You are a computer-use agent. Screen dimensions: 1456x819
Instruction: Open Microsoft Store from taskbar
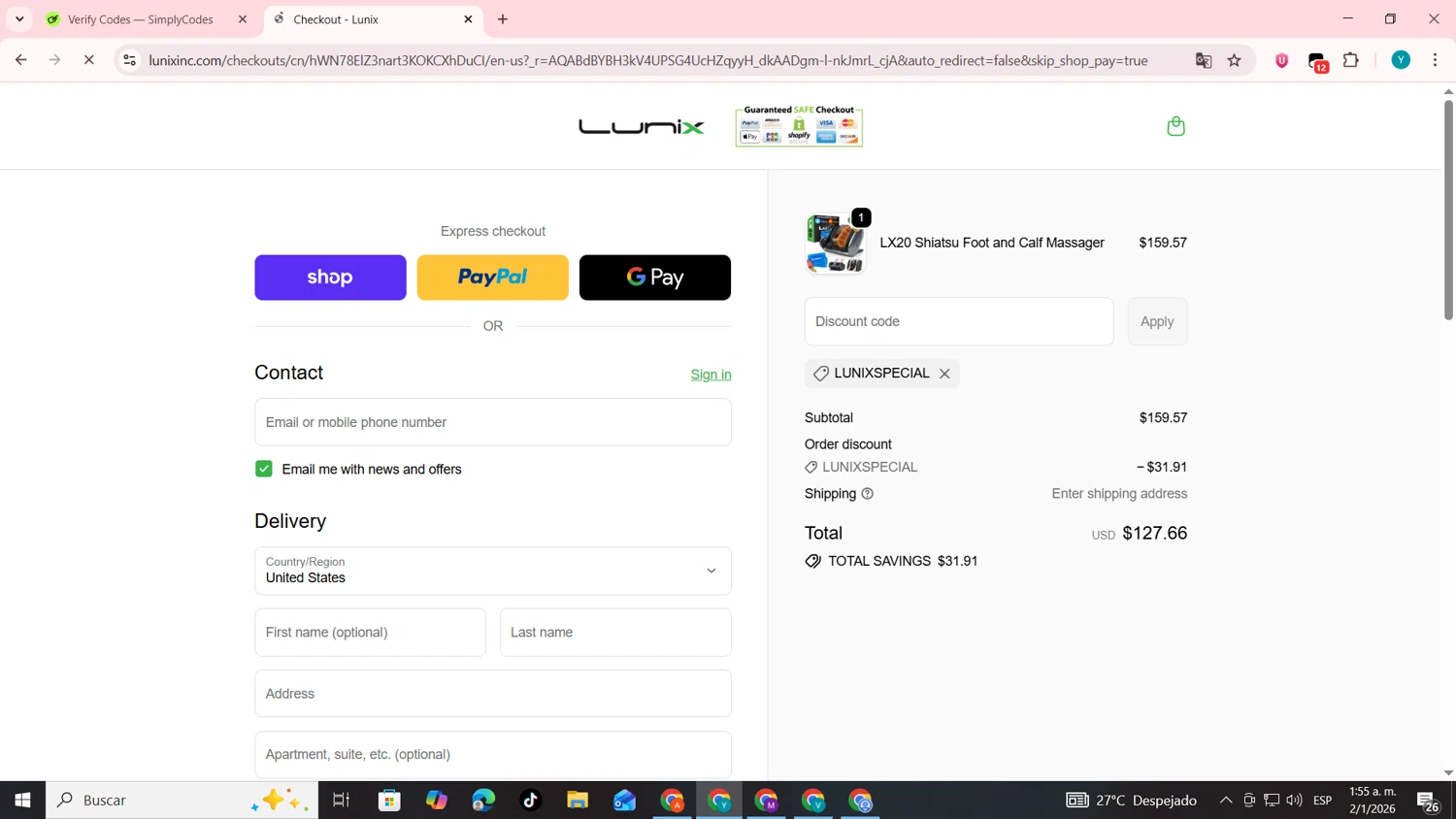coord(389,801)
